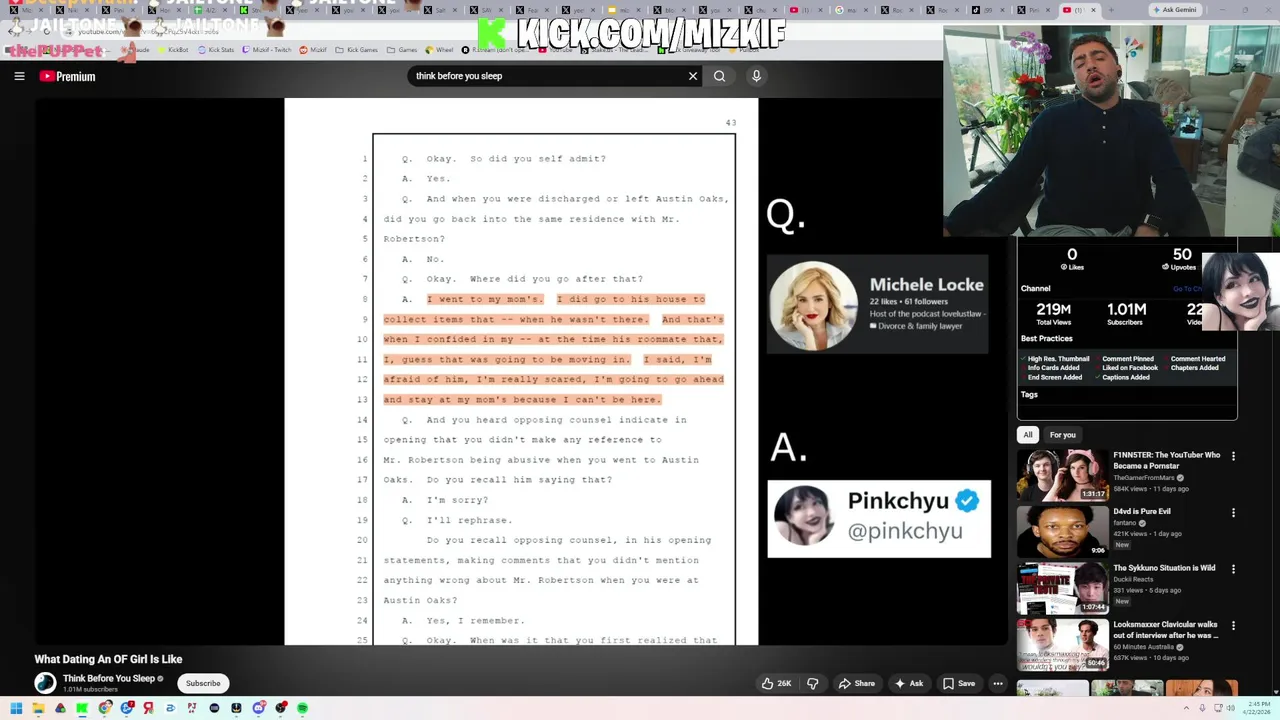Open Think Before You Sleep channel avatar
Image resolution: width=1280 pixels, height=720 pixels.
point(45,683)
